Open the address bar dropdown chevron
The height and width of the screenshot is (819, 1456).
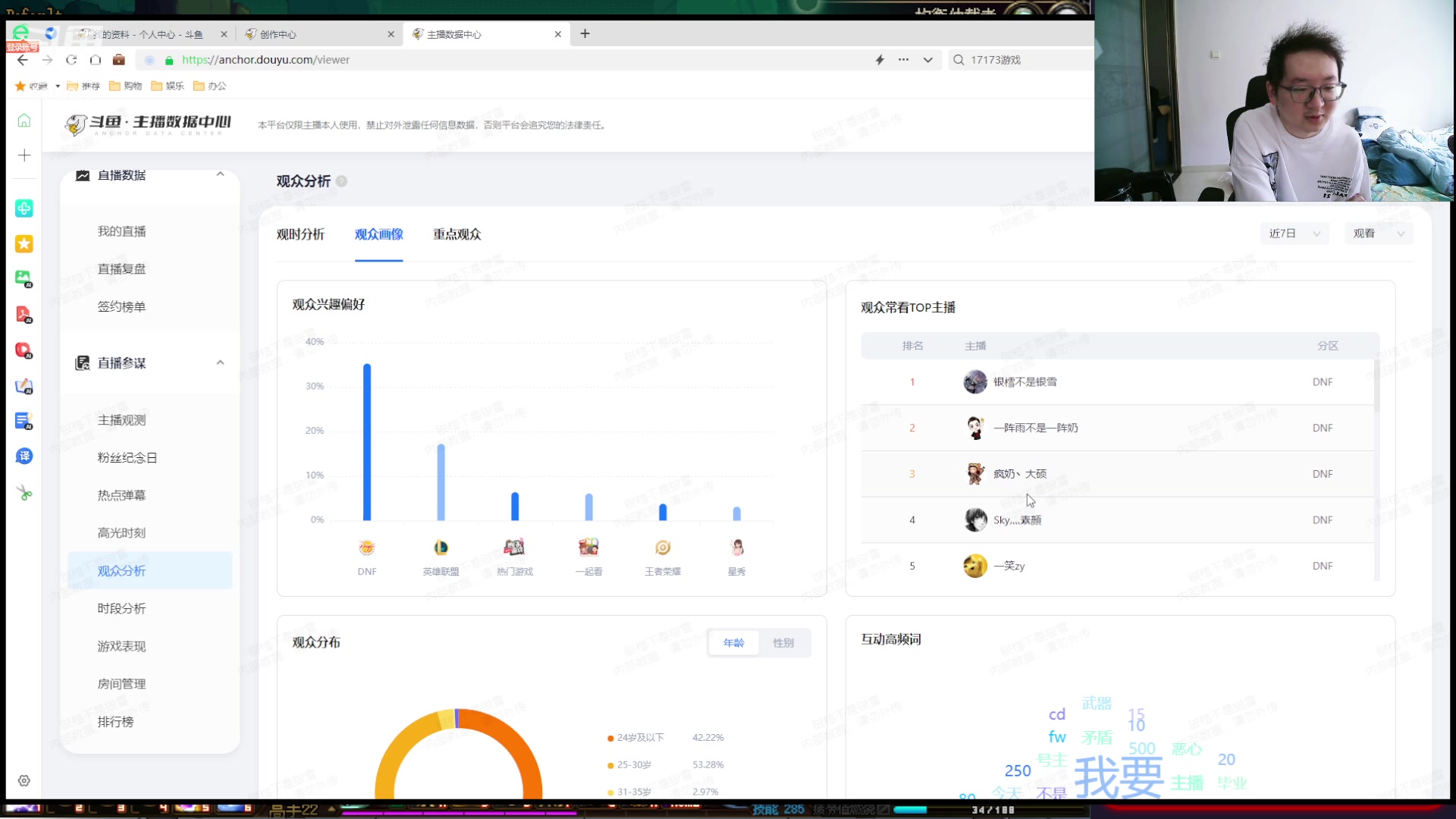(x=927, y=60)
